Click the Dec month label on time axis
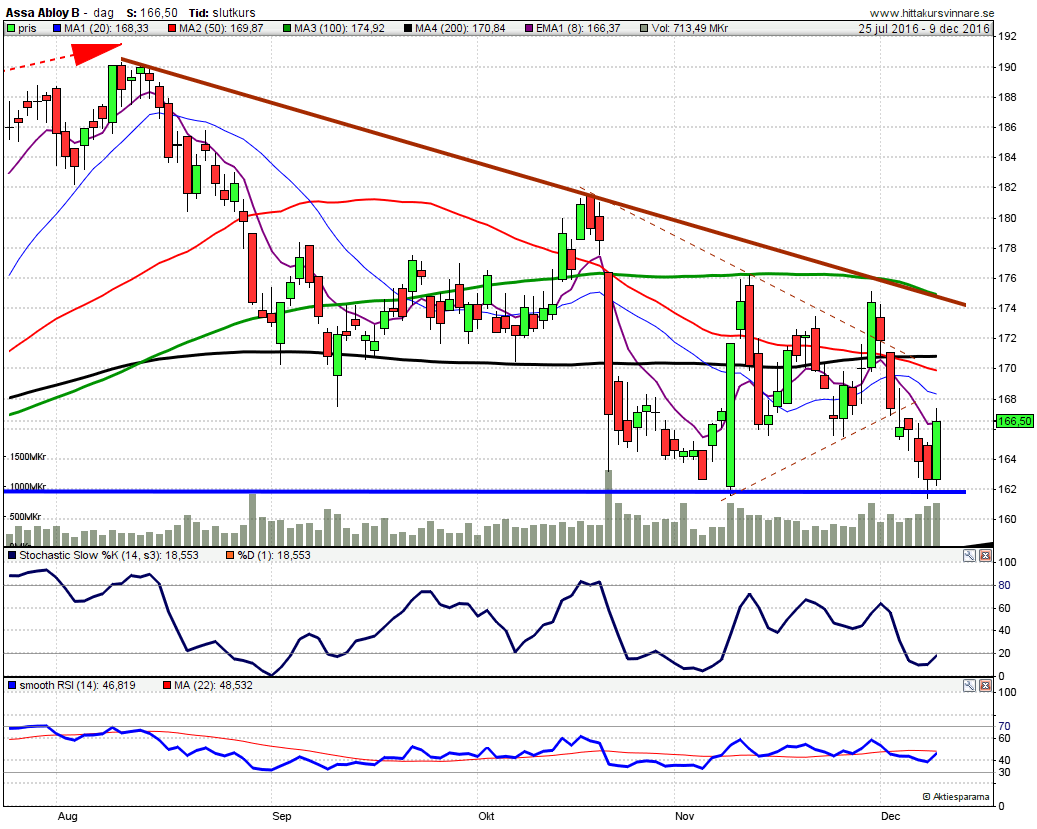Image resolution: width=1037 pixels, height=829 pixels. click(890, 816)
